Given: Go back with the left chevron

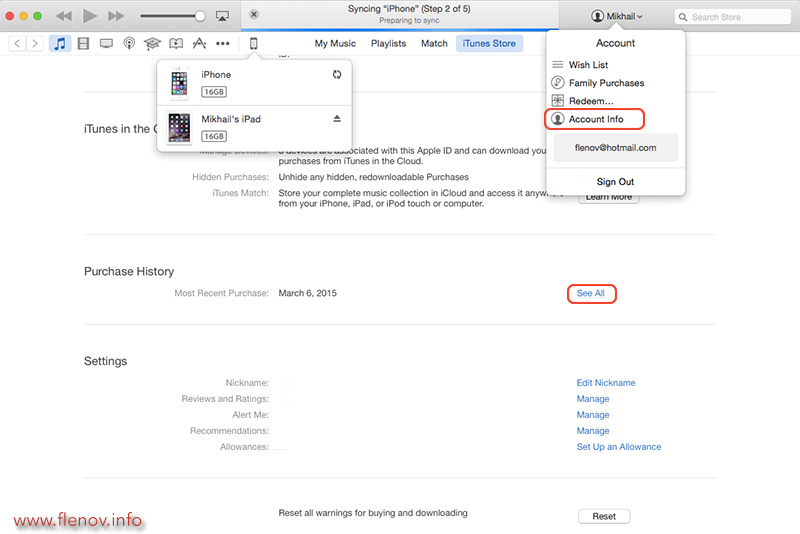Looking at the screenshot, I should [x=17, y=43].
